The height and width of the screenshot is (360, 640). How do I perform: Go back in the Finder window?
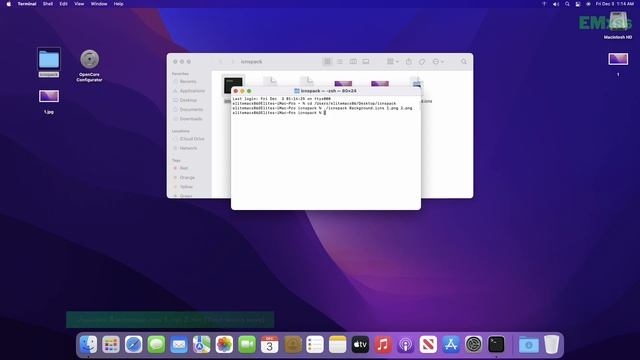click(x=221, y=61)
